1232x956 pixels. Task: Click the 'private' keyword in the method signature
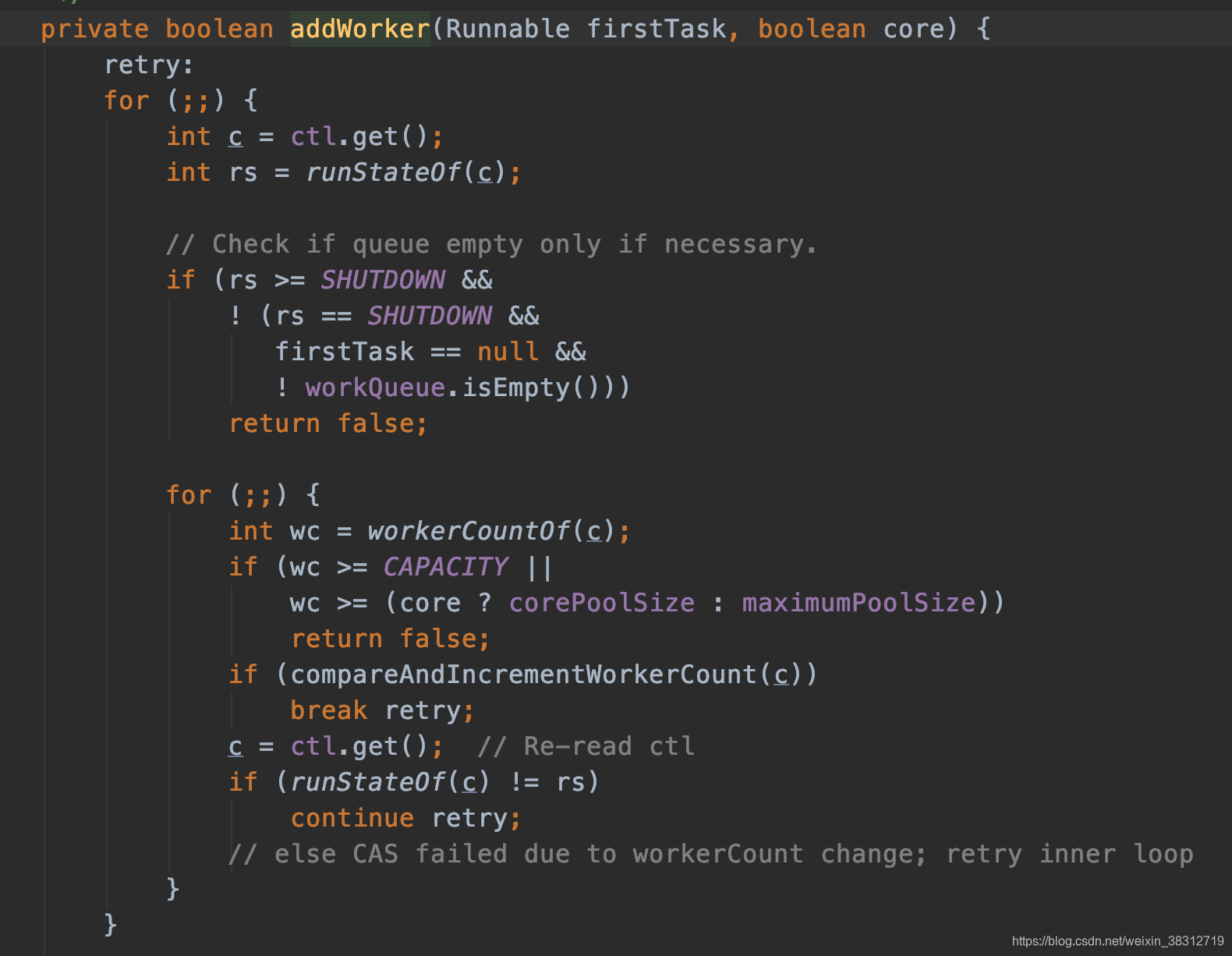pyautogui.click(x=94, y=29)
